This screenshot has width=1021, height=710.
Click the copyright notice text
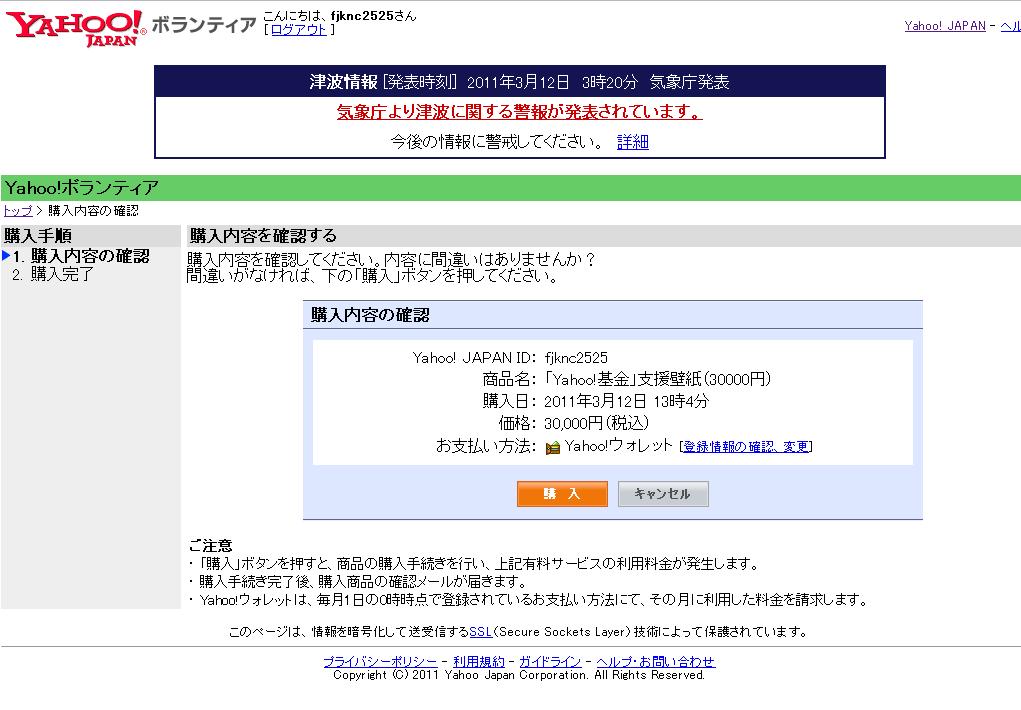tap(519, 675)
